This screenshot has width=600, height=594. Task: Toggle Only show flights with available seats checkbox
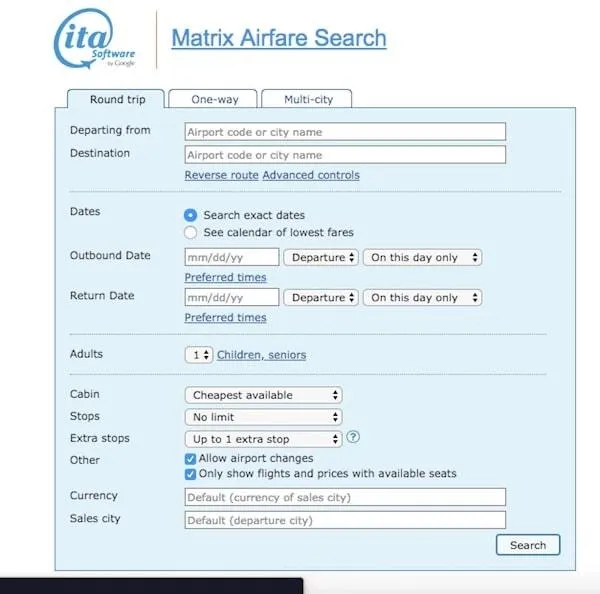pyautogui.click(x=190, y=474)
